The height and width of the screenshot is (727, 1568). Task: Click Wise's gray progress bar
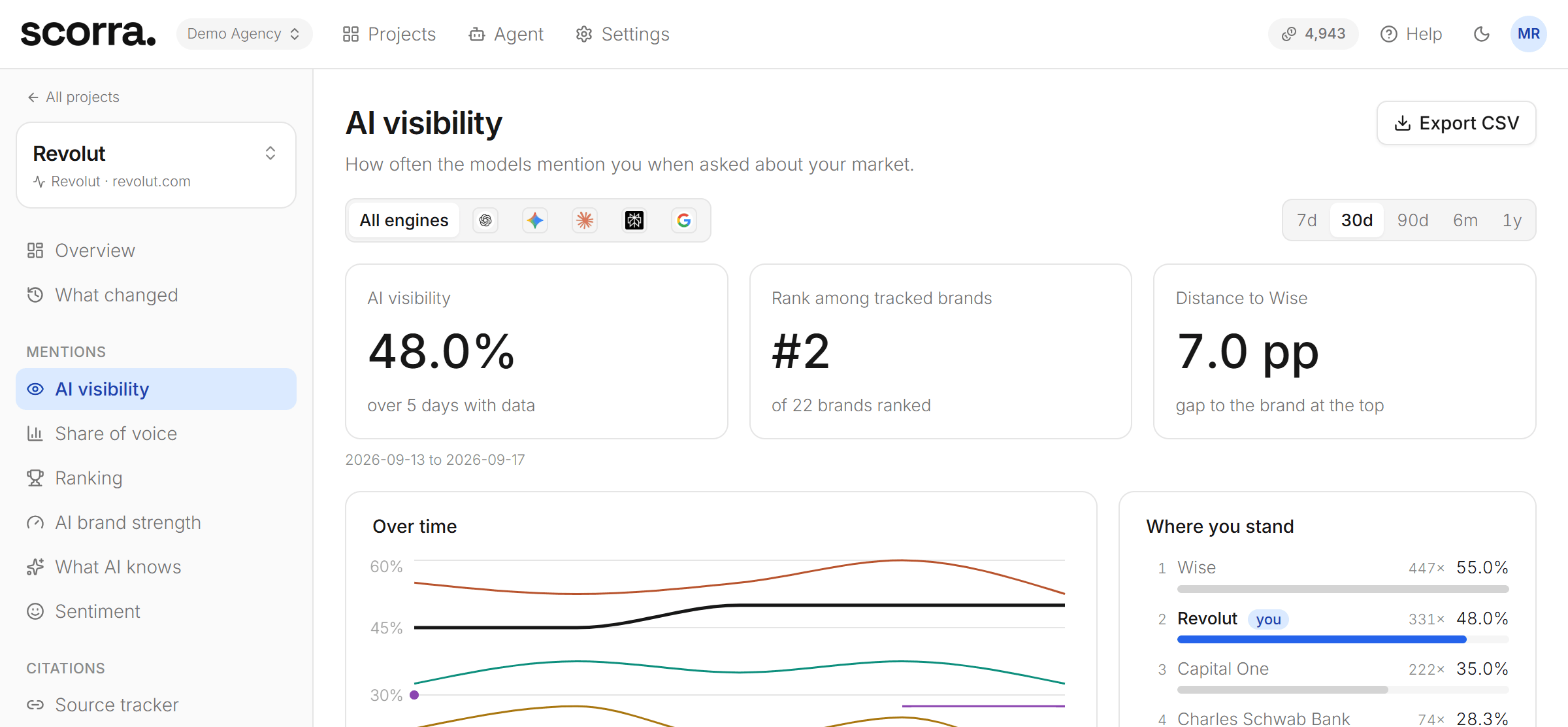[x=1343, y=589]
